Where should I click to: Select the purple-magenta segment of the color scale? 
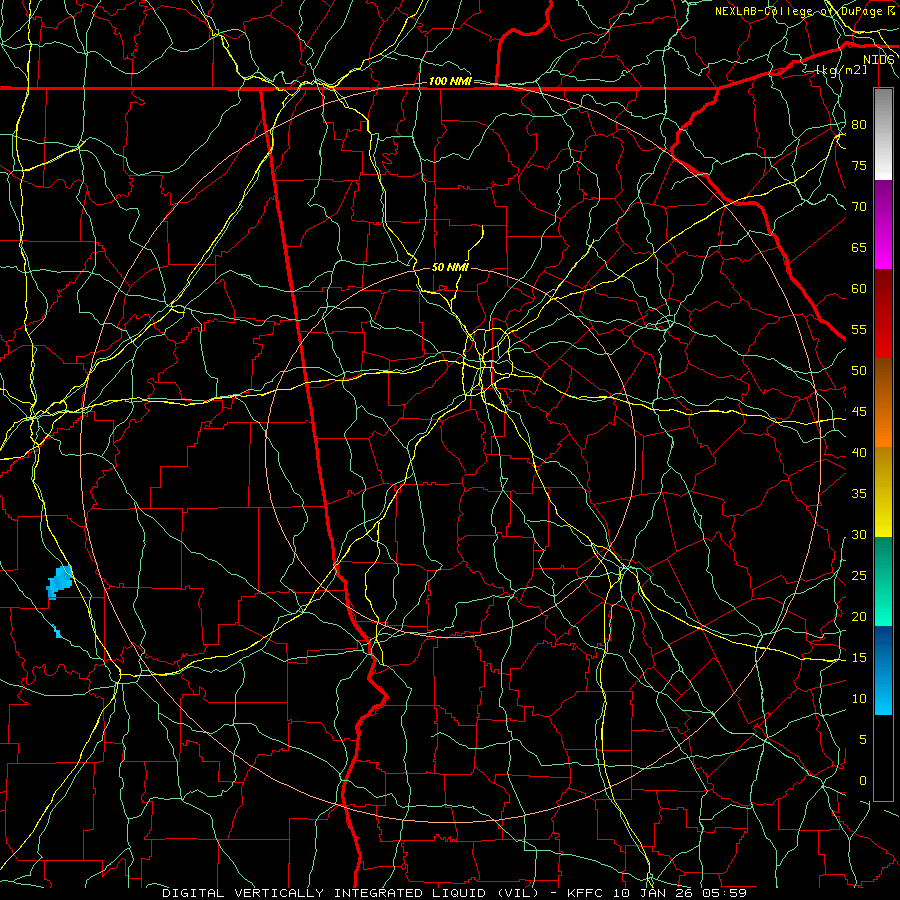point(883,224)
